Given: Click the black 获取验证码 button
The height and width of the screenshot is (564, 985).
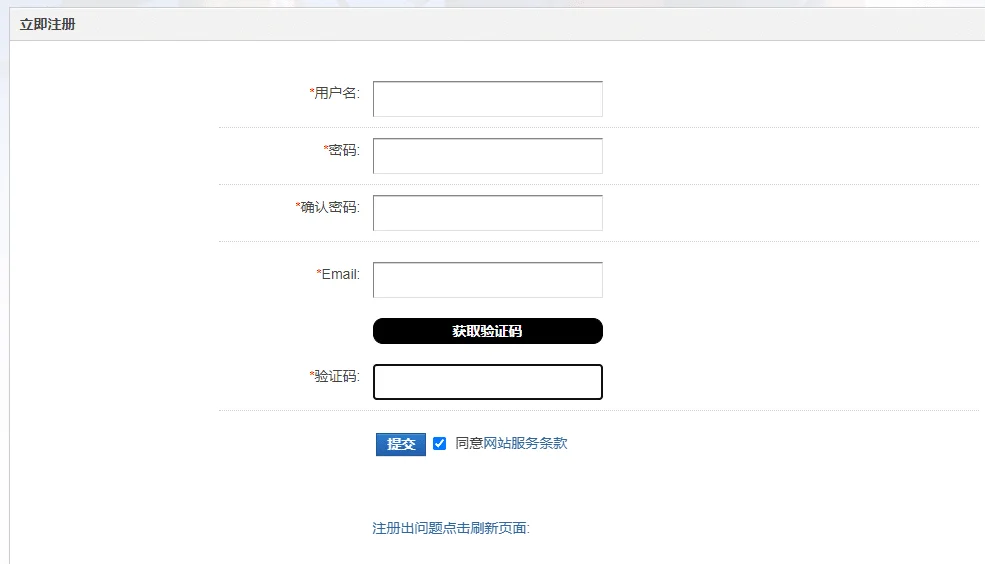Looking at the screenshot, I should point(487,331).
